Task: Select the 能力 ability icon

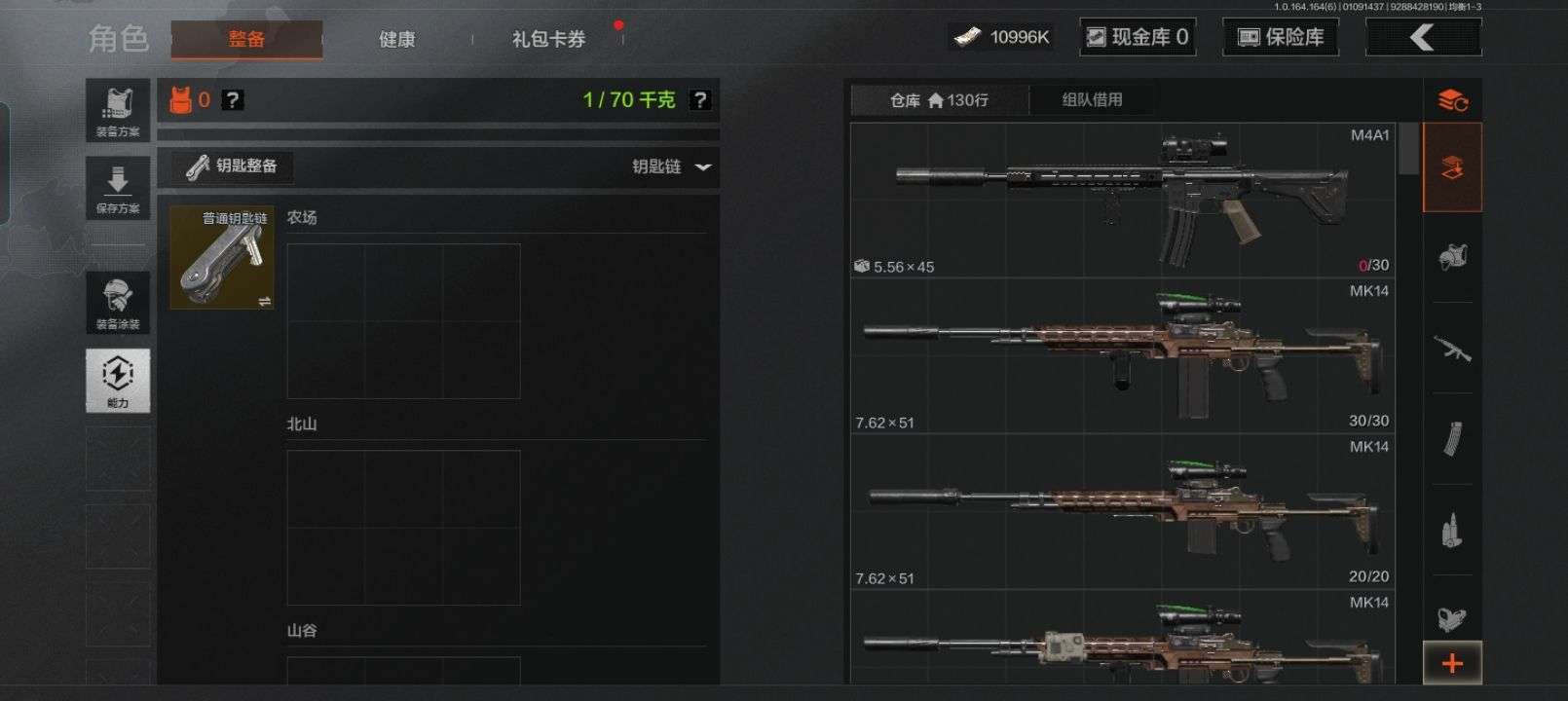Action: 118,381
